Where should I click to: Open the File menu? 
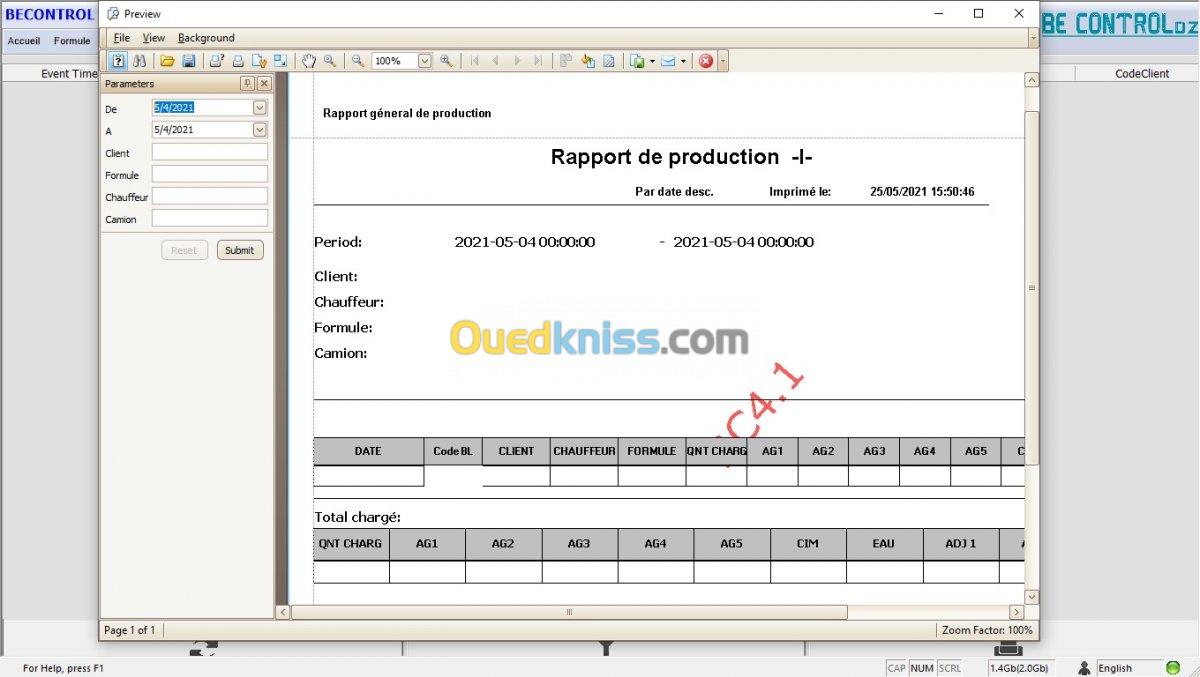pyautogui.click(x=121, y=38)
